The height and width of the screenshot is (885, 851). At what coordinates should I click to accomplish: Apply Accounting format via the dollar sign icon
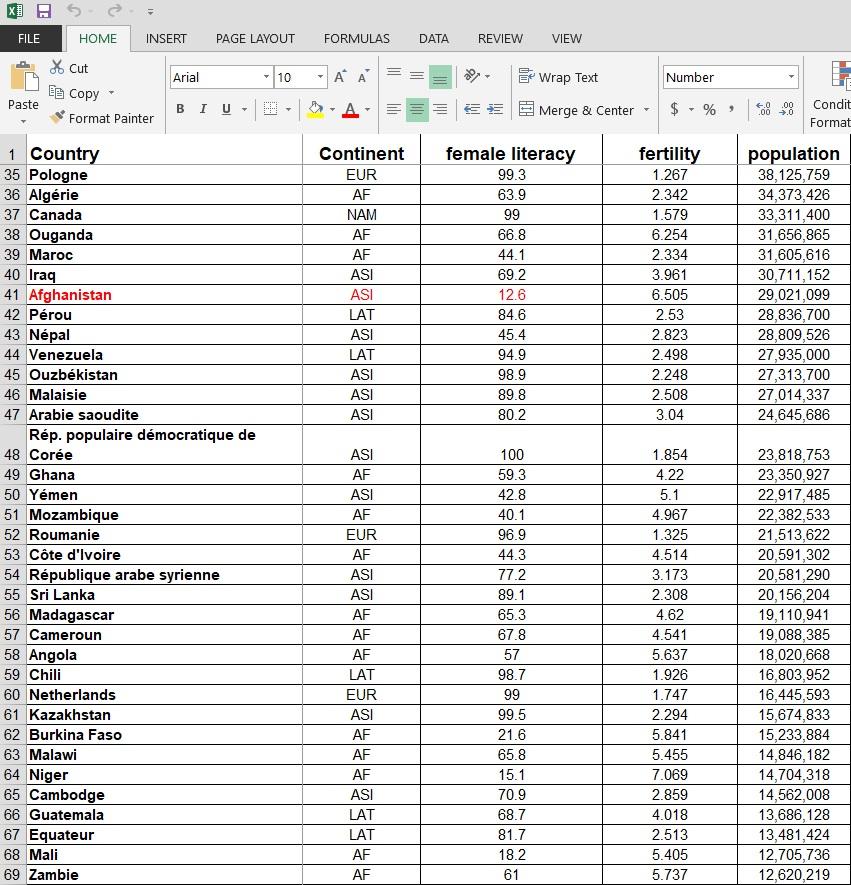point(676,109)
